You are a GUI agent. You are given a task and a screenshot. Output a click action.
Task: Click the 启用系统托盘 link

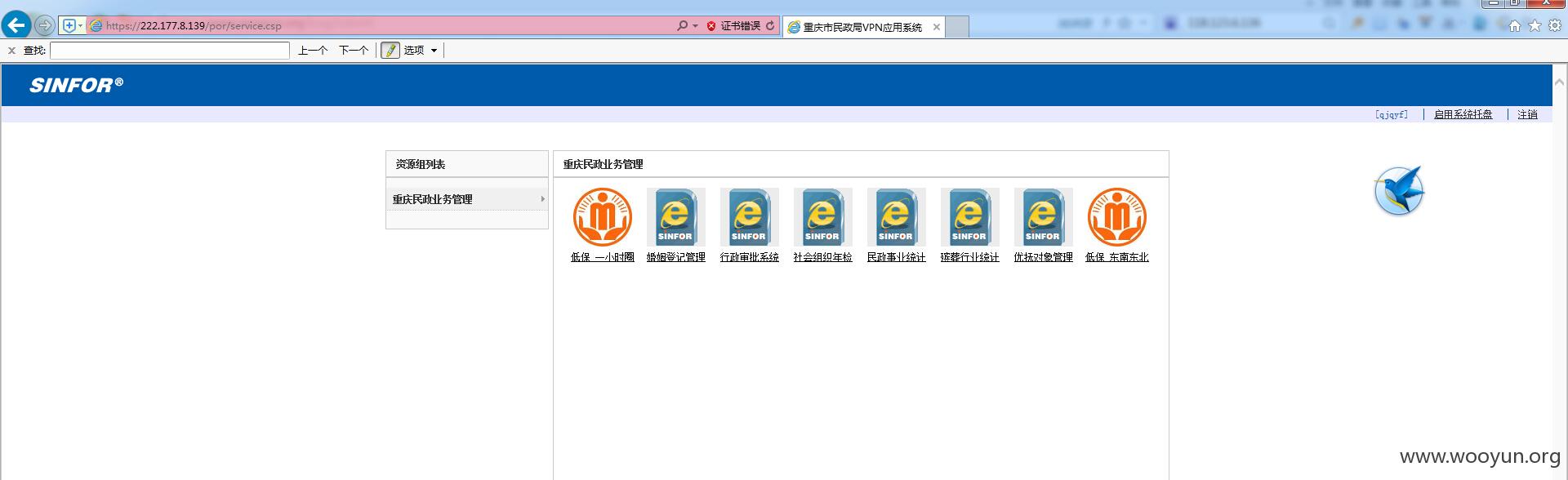(1463, 114)
